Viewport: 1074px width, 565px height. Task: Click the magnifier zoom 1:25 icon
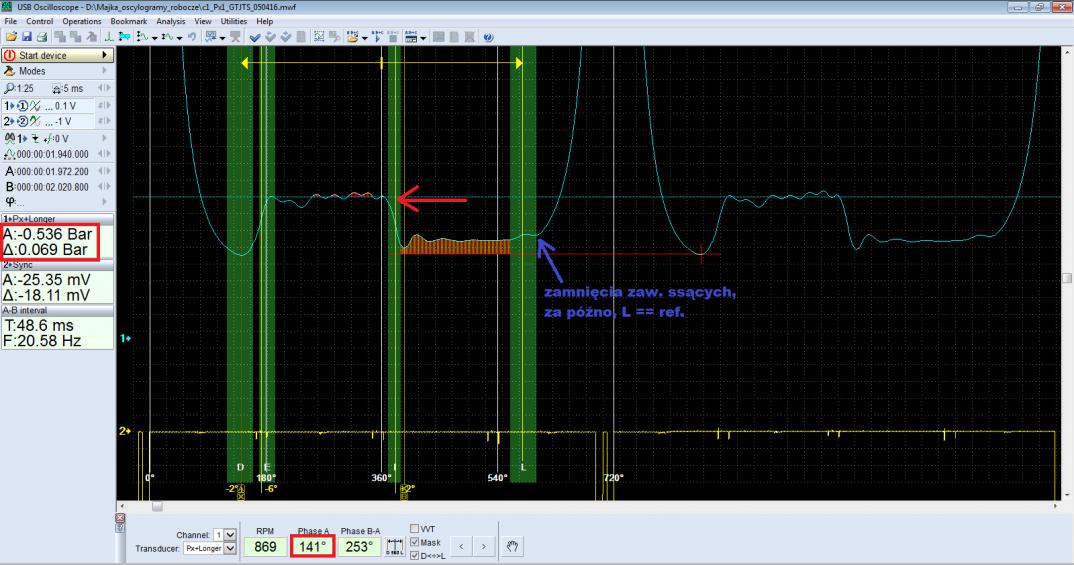pyautogui.click(x=9, y=88)
